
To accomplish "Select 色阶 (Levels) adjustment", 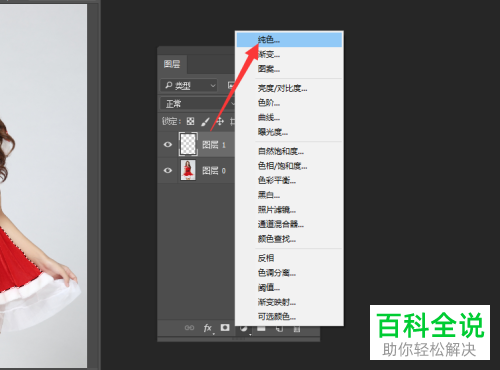I will [x=289, y=103].
